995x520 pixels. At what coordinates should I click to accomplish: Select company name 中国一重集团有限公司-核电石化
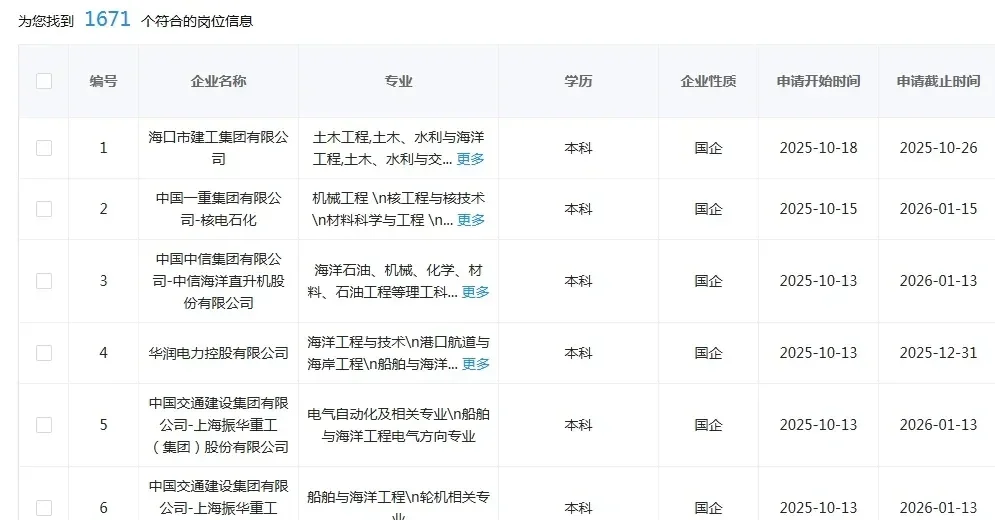click(x=218, y=209)
